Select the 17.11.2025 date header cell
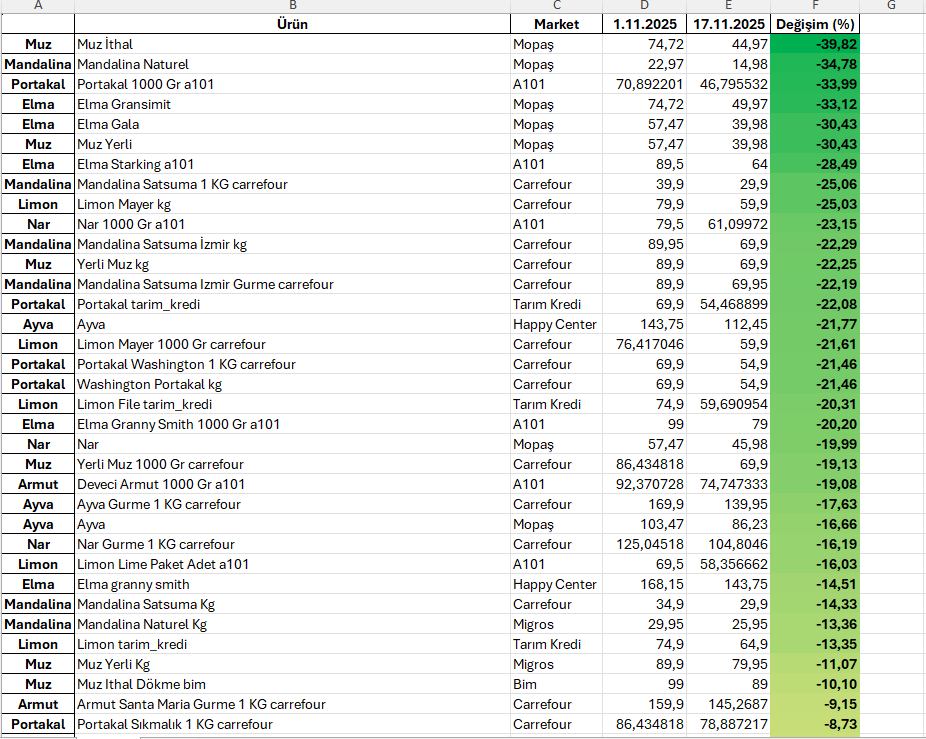 coord(728,24)
